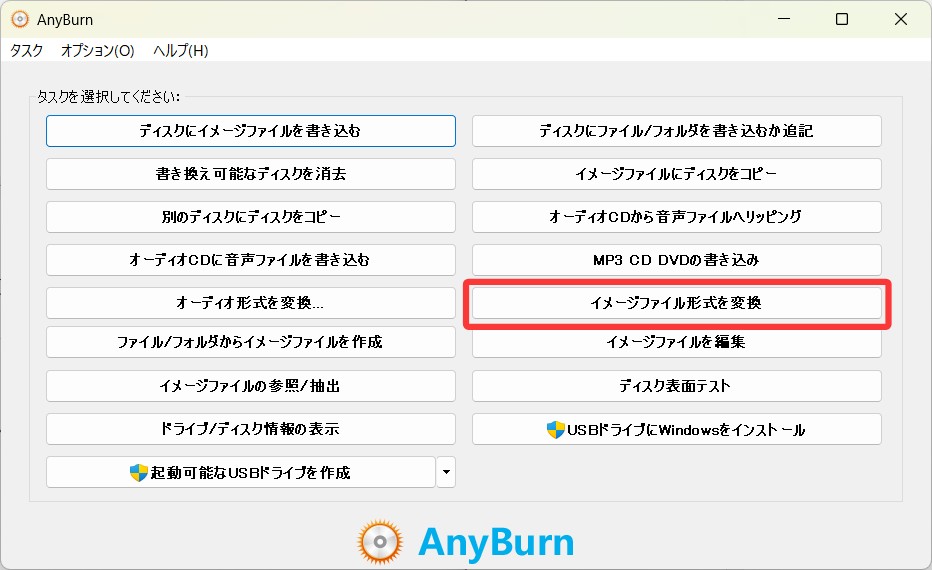Open the タスク menu
Image resolution: width=932 pixels, height=570 pixels.
(x=27, y=51)
